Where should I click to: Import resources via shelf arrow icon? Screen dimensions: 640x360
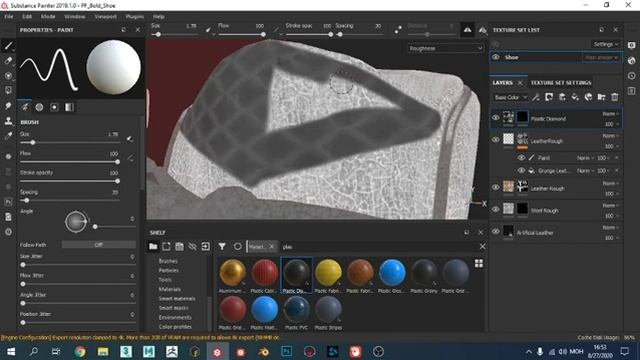[205, 247]
